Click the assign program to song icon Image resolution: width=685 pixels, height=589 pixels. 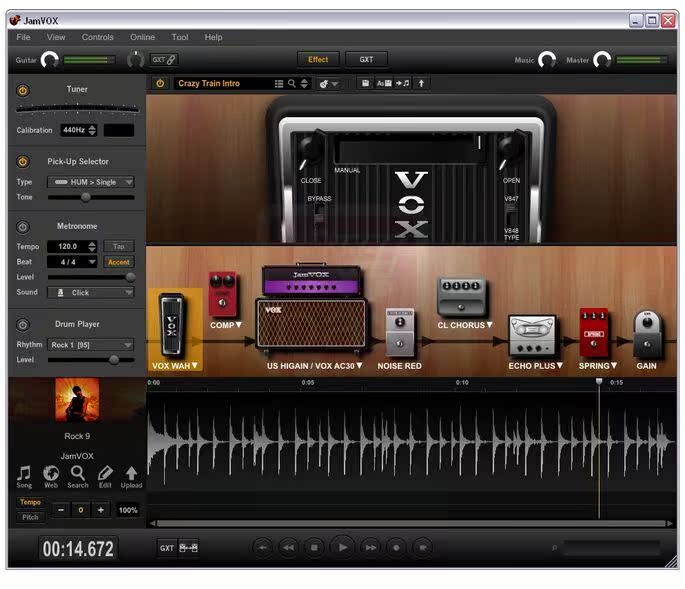(x=403, y=83)
